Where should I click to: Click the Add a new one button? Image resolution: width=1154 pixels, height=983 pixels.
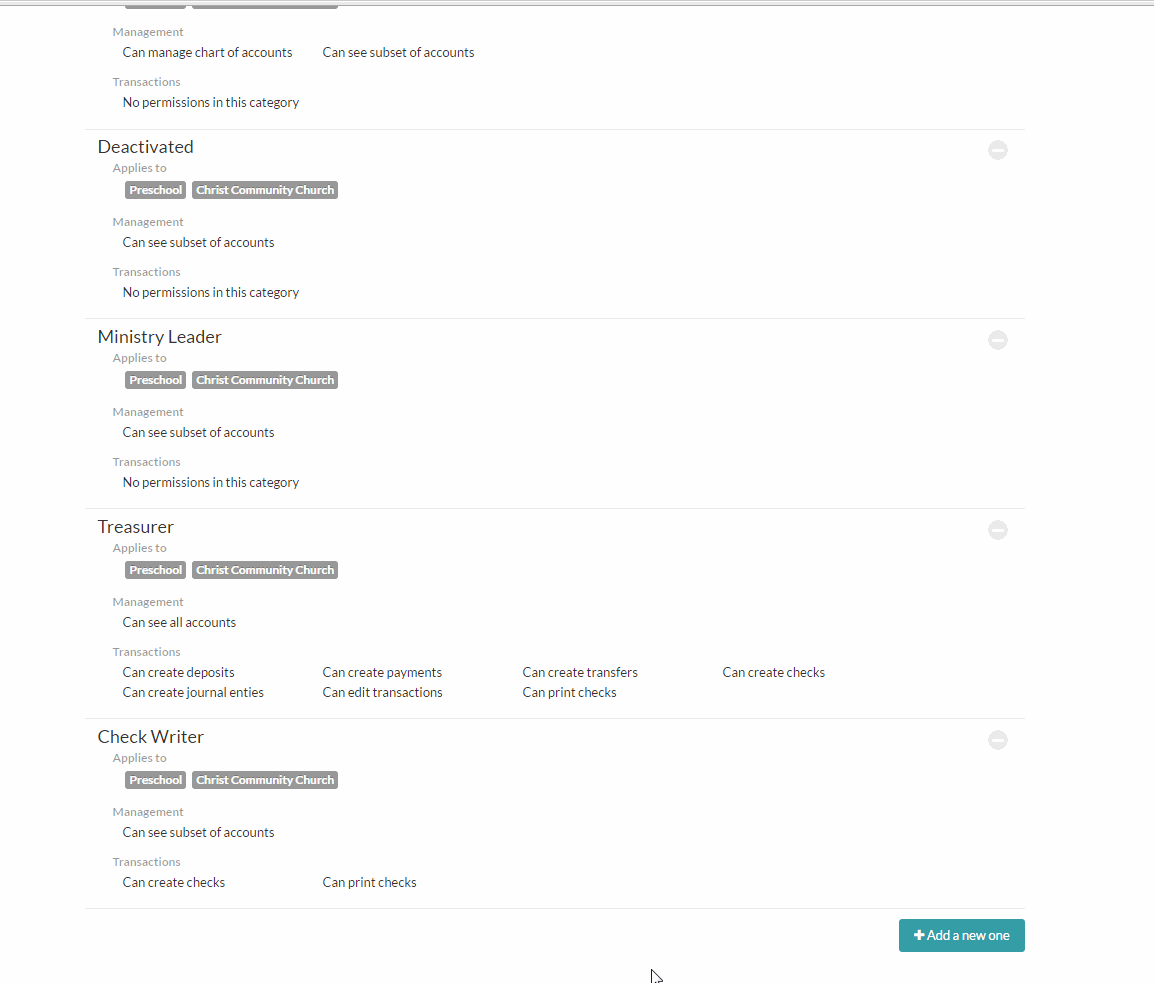961,935
